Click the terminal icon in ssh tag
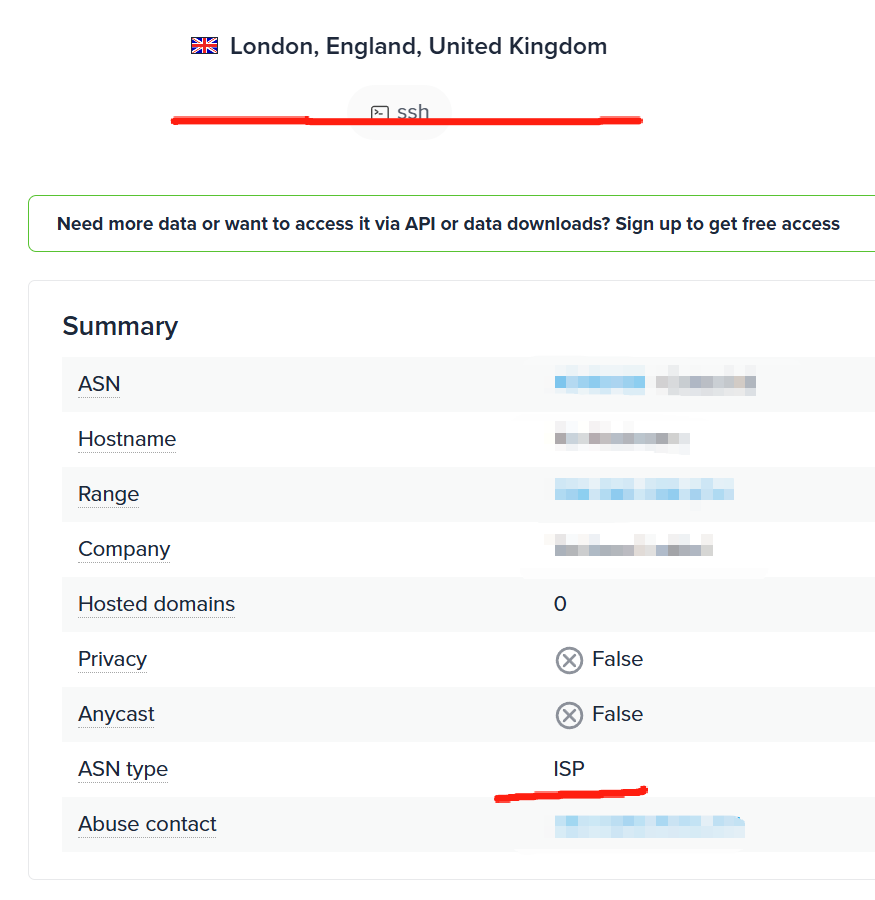This screenshot has width=875, height=900. (x=380, y=112)
